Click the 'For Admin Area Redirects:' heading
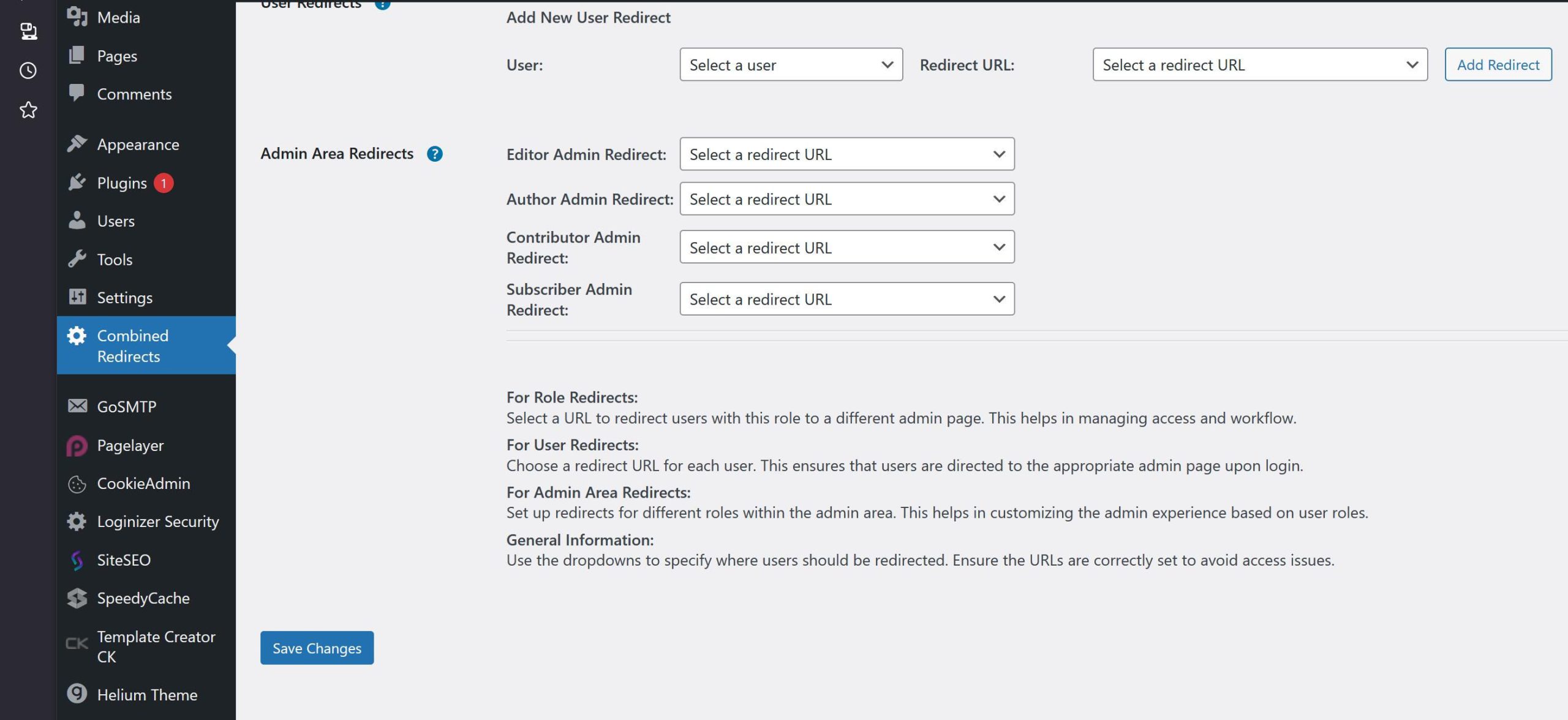The image size is (1568, 720). (x=598, y=492)
